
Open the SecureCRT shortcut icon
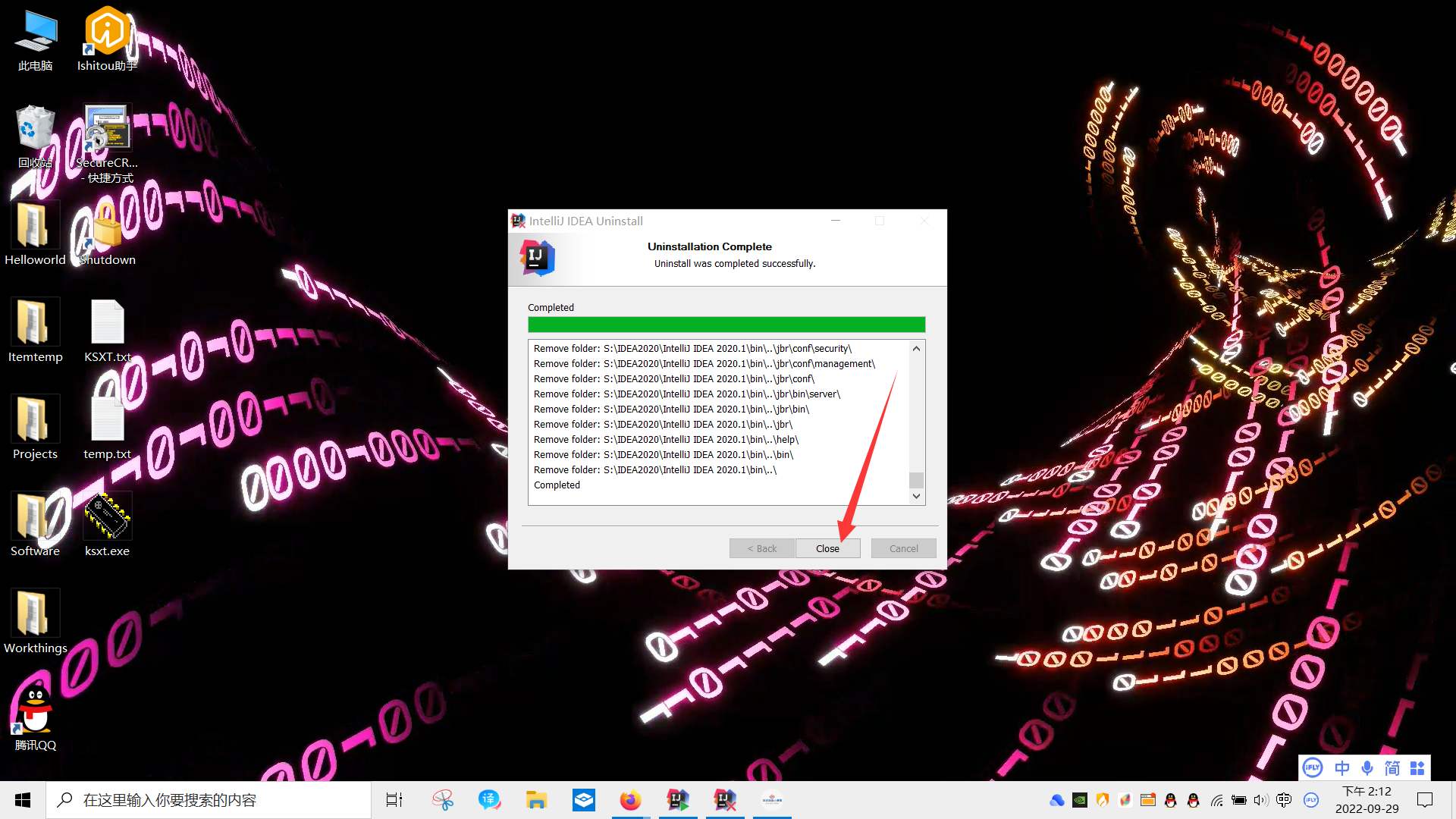pos(107,127)
